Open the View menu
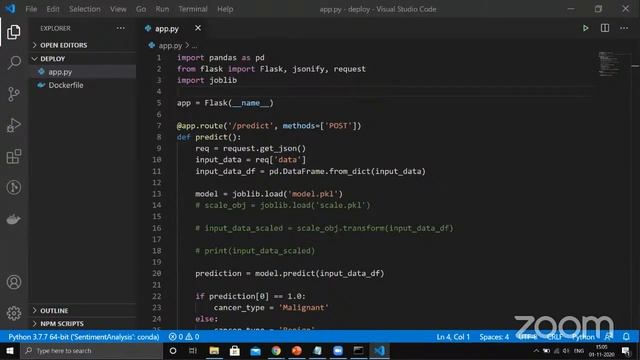Image resolution: width=640 pixels, height=360 pixels. click(x=118, y=9)
